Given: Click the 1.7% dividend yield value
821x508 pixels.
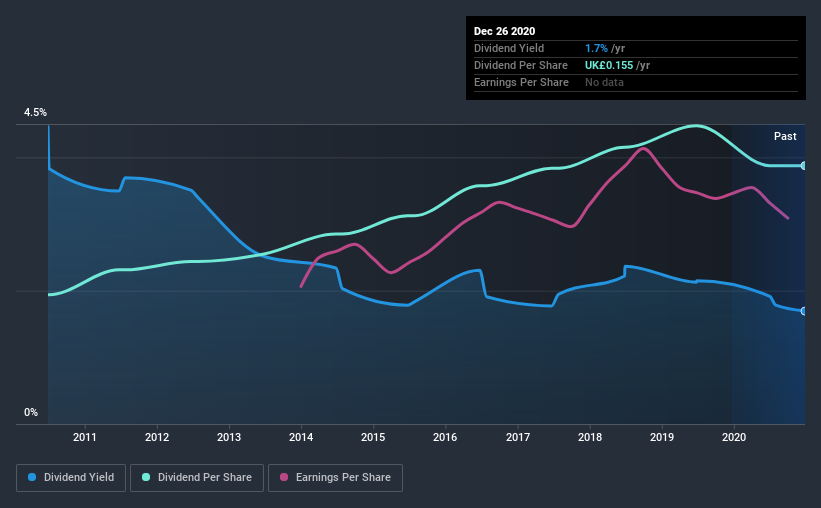Looking at the screenshot, I should point(596,48).
